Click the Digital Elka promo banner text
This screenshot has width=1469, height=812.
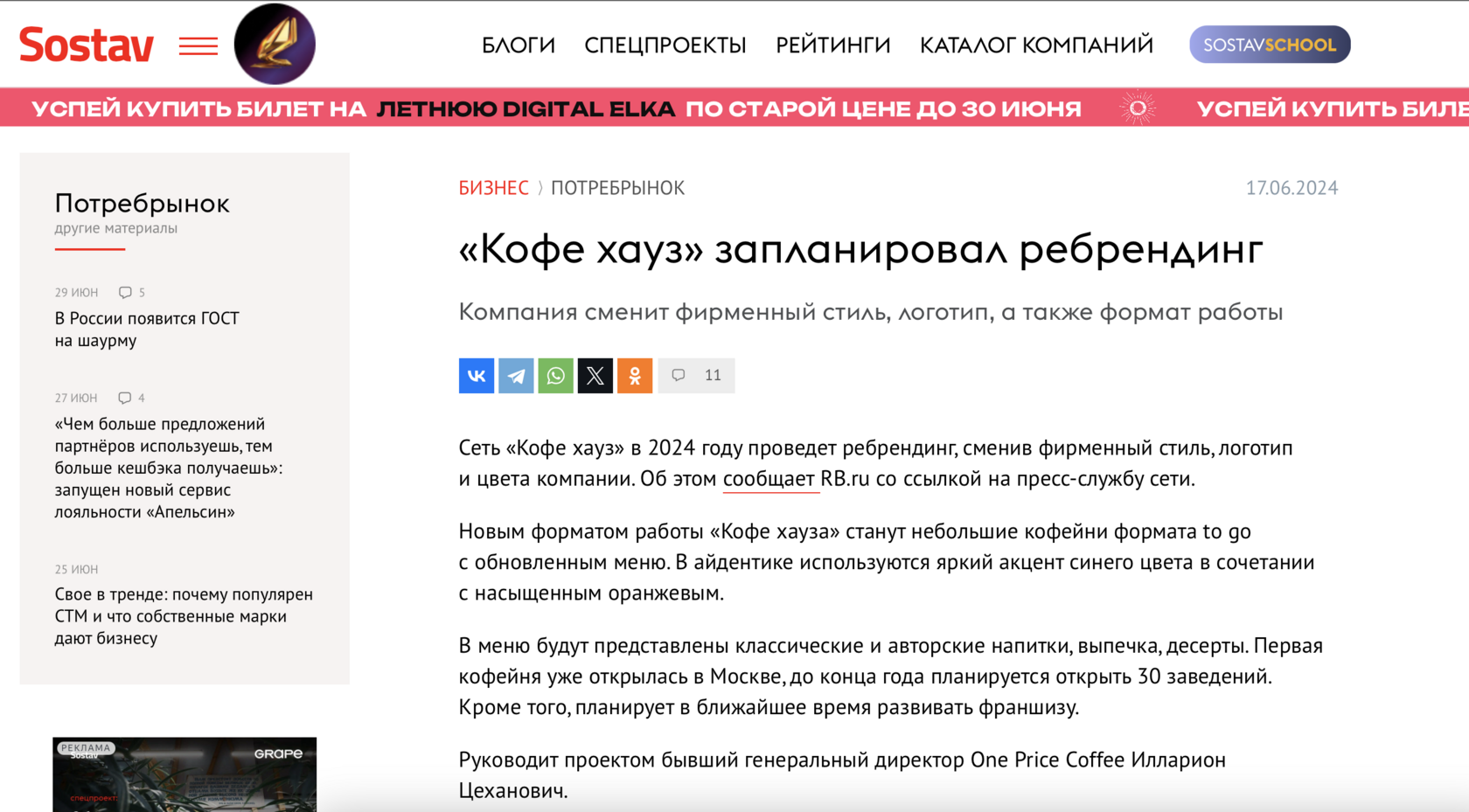coord(556,109)
